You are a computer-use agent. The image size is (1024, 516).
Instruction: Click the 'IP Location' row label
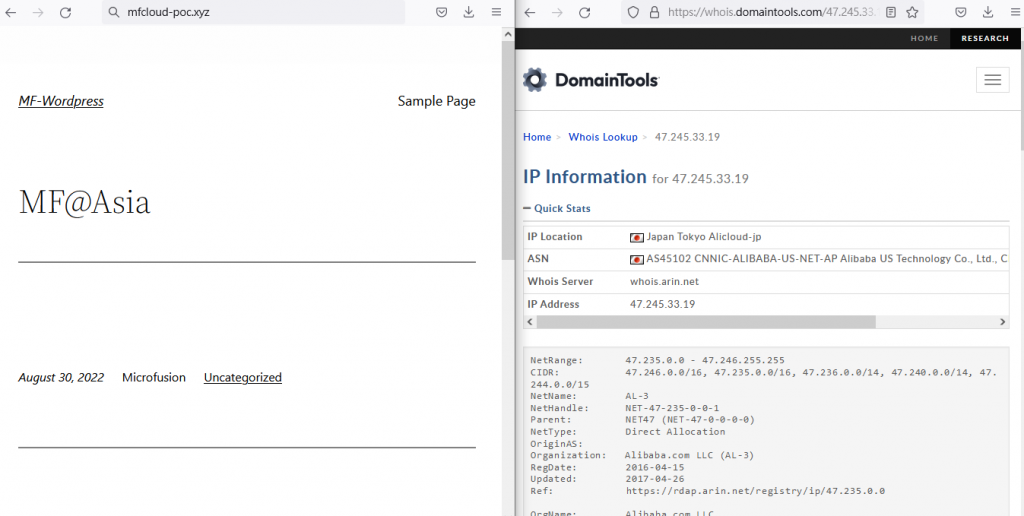554,237
